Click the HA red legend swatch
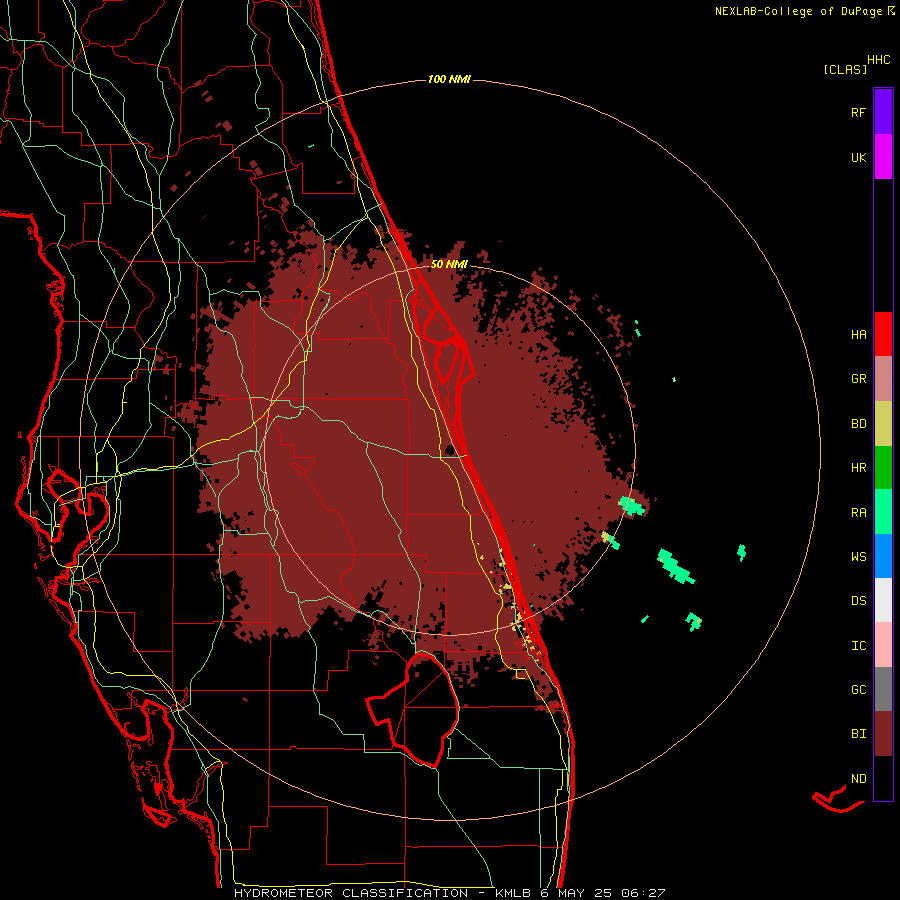Screen dimensions: 900x900 pos(883,334)
